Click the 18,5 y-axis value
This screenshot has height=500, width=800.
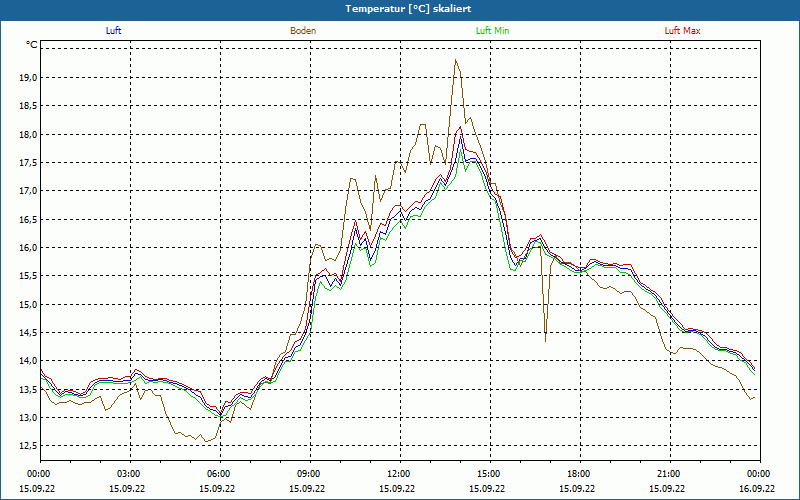click(29, 106)
